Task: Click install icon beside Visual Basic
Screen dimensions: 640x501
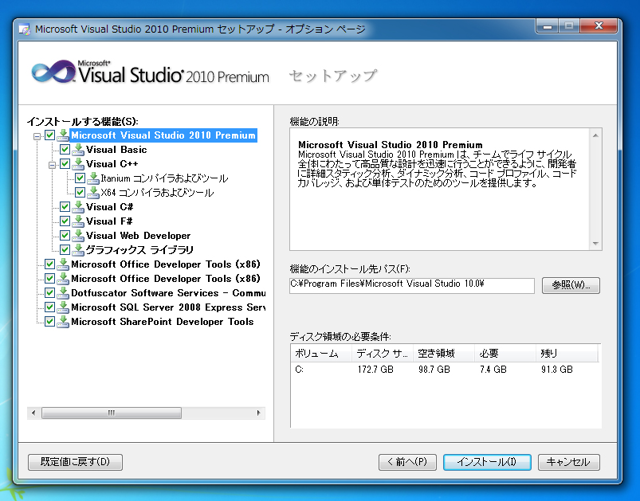Action: [x=78, y=150]
